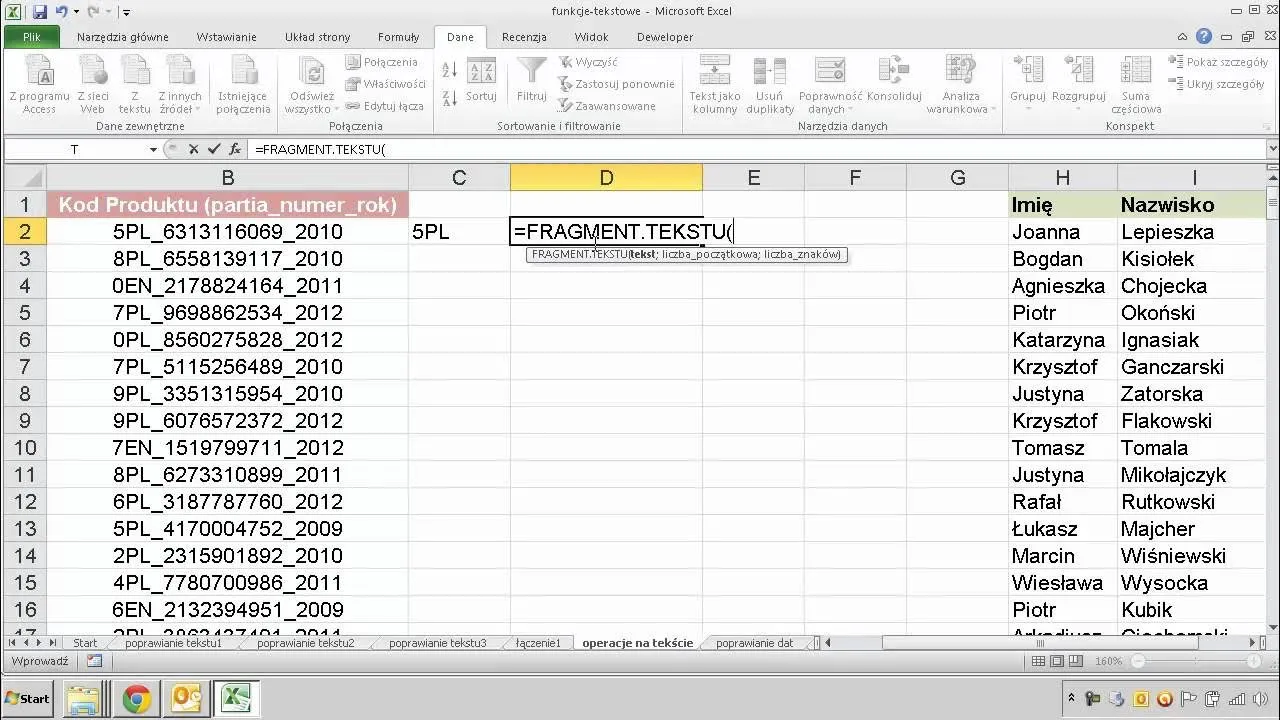Image resolution: width=1280 pixels, height=720 pixels.
Task: Insert a function with the fx icon
Action: [235, 148]
